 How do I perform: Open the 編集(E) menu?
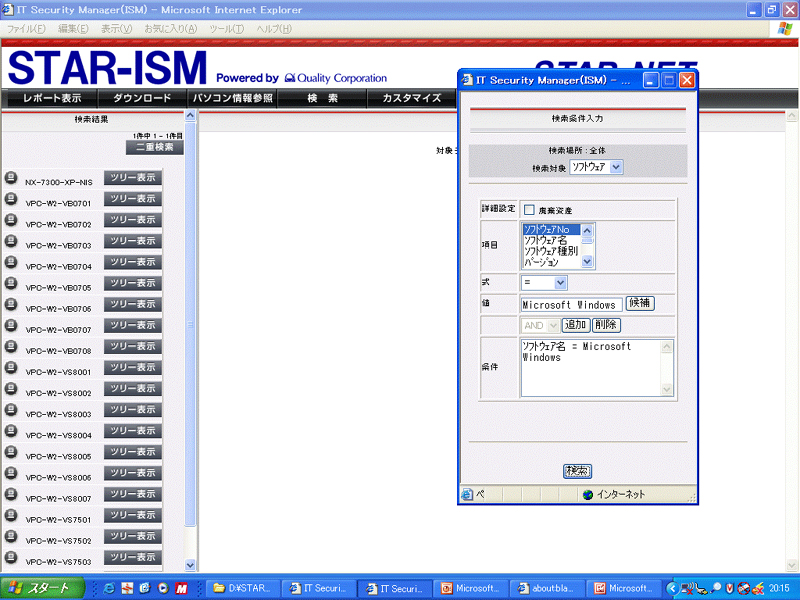73,29
